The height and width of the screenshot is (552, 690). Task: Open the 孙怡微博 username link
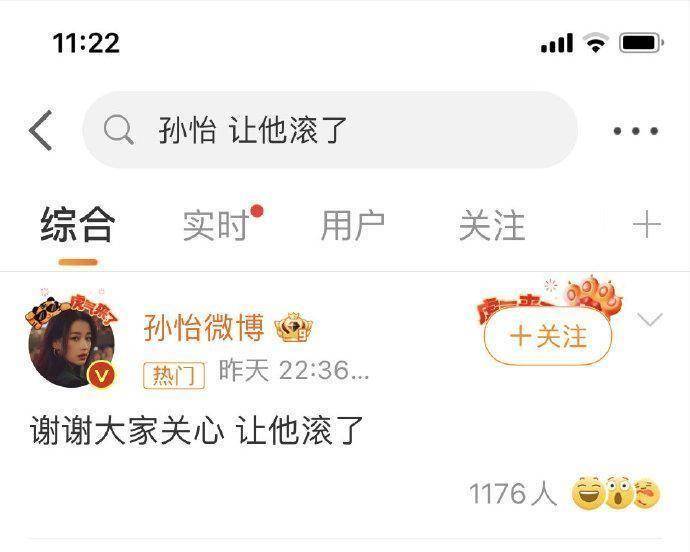tap(204, 328)
